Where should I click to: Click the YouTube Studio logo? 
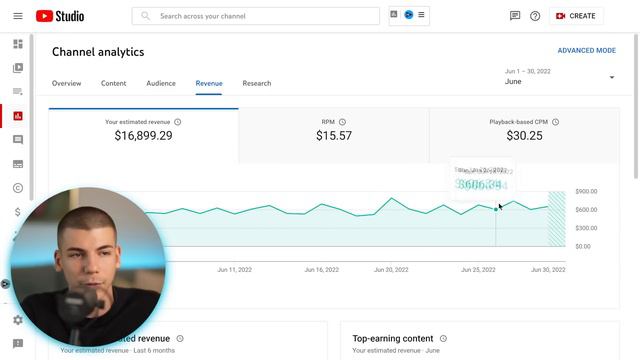[x=60, y=16]
